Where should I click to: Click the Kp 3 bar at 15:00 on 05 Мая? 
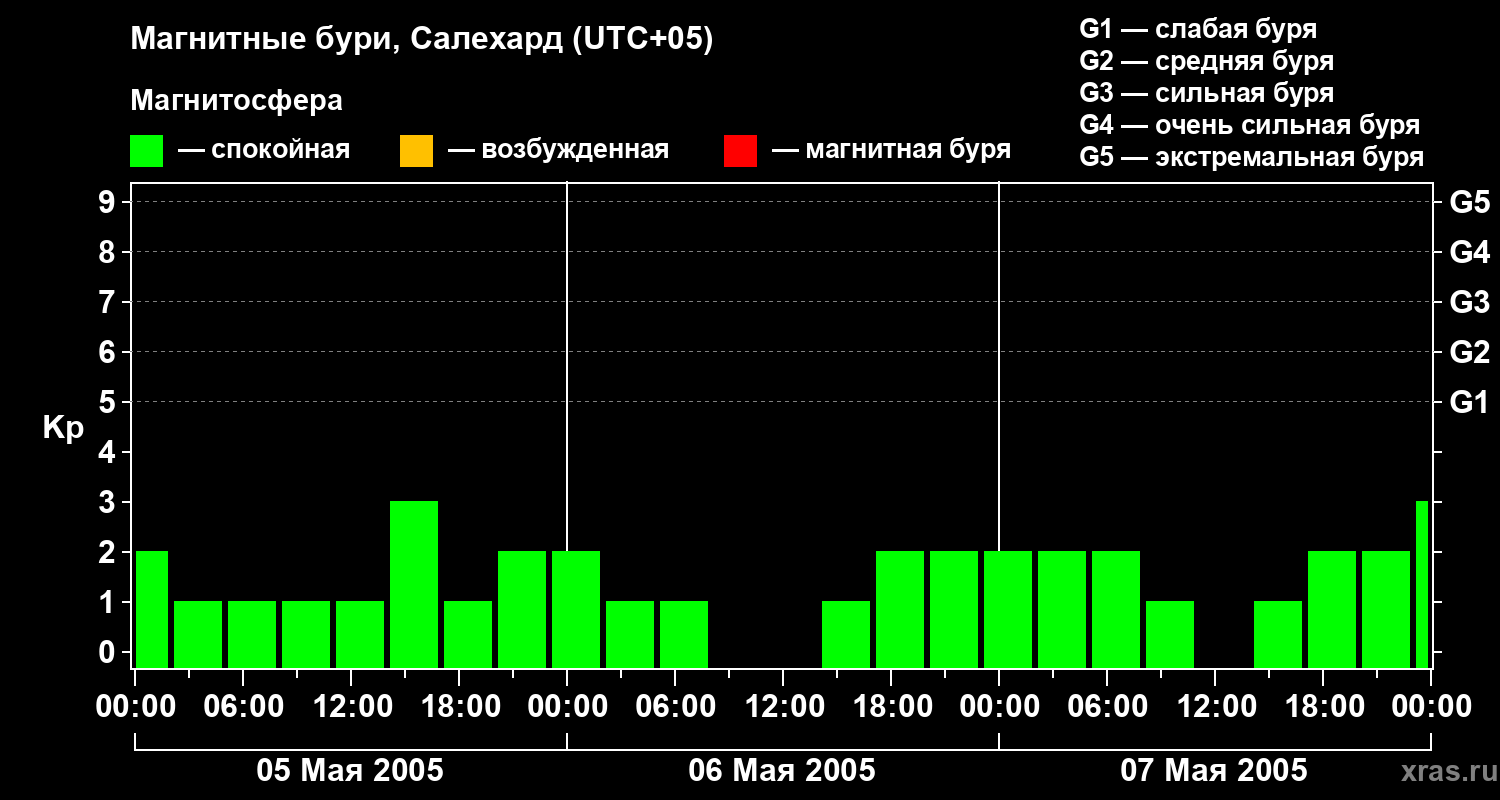(x=414, y=584)
